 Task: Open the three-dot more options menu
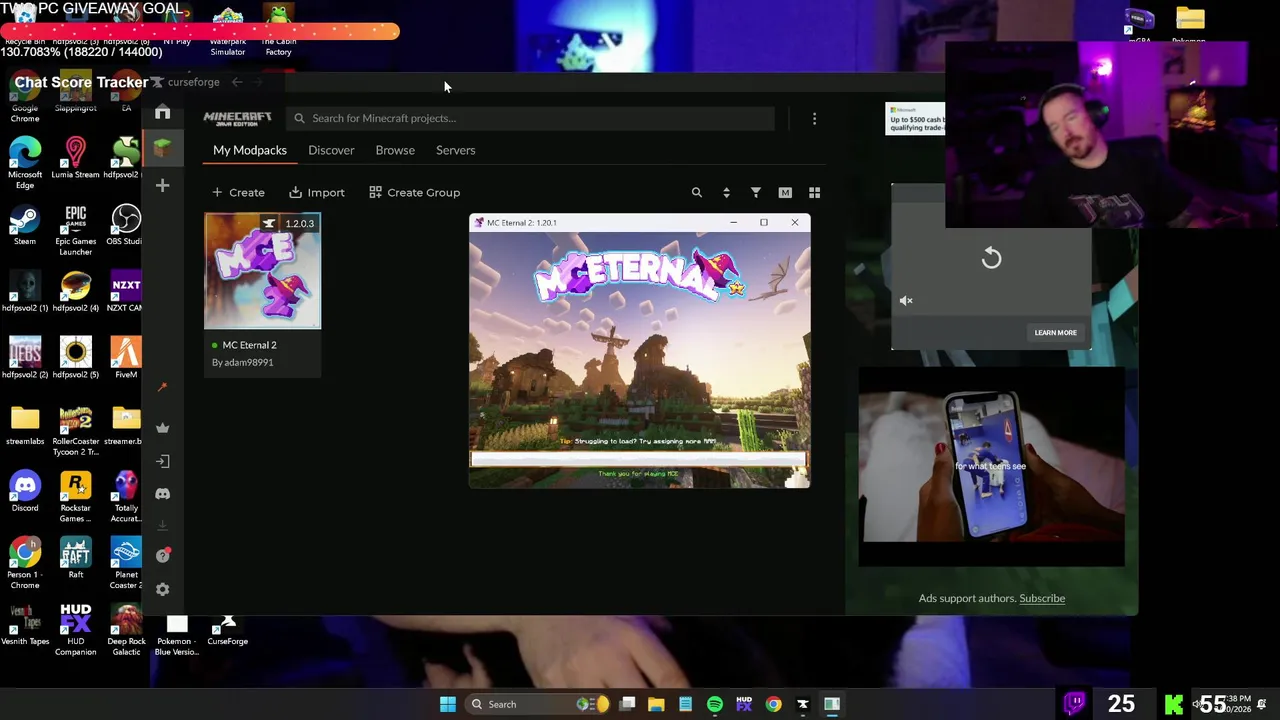(x=814, y=119)
